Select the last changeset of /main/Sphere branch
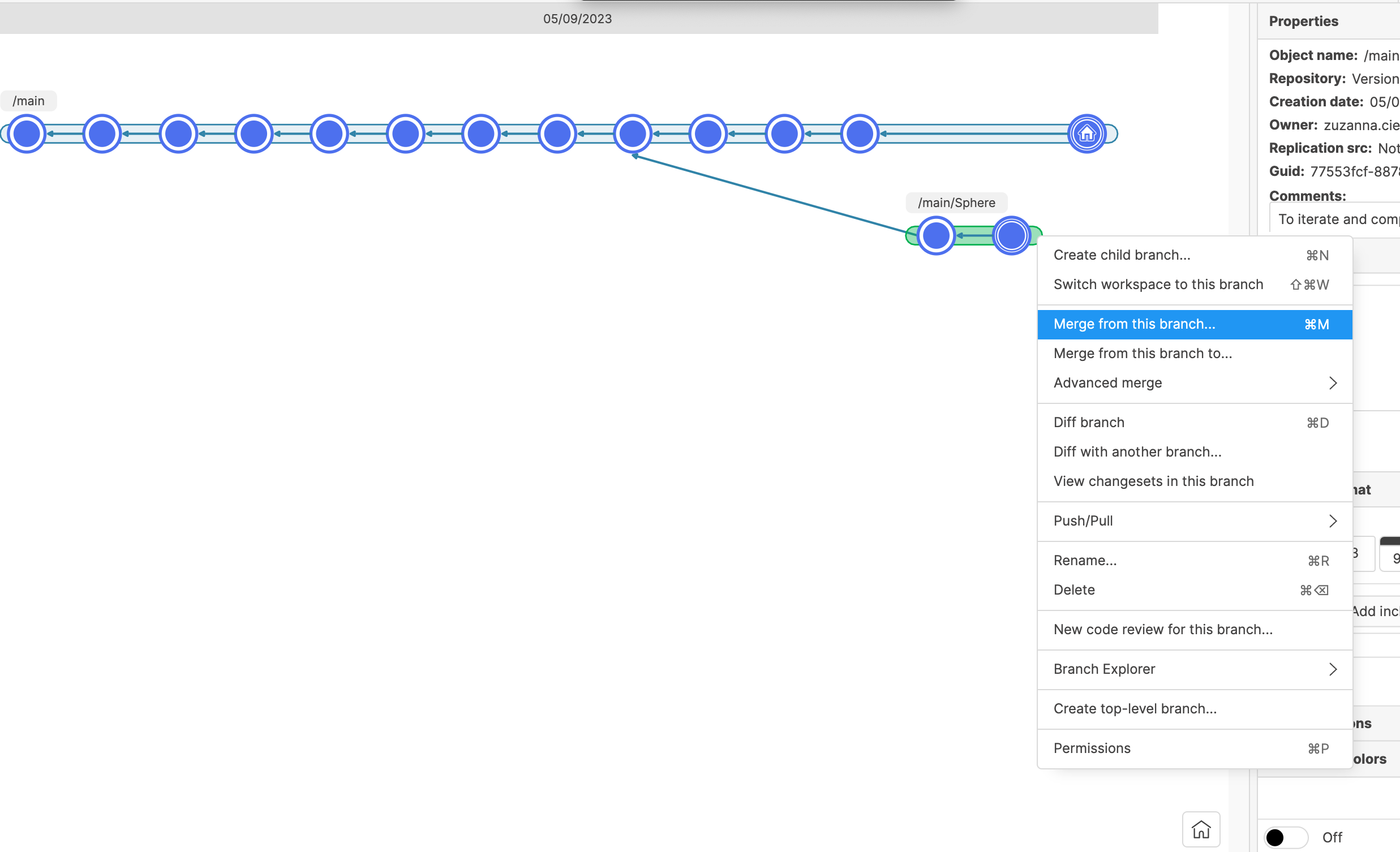This screenshot has height=852, width=1400. click(1011, 235)
